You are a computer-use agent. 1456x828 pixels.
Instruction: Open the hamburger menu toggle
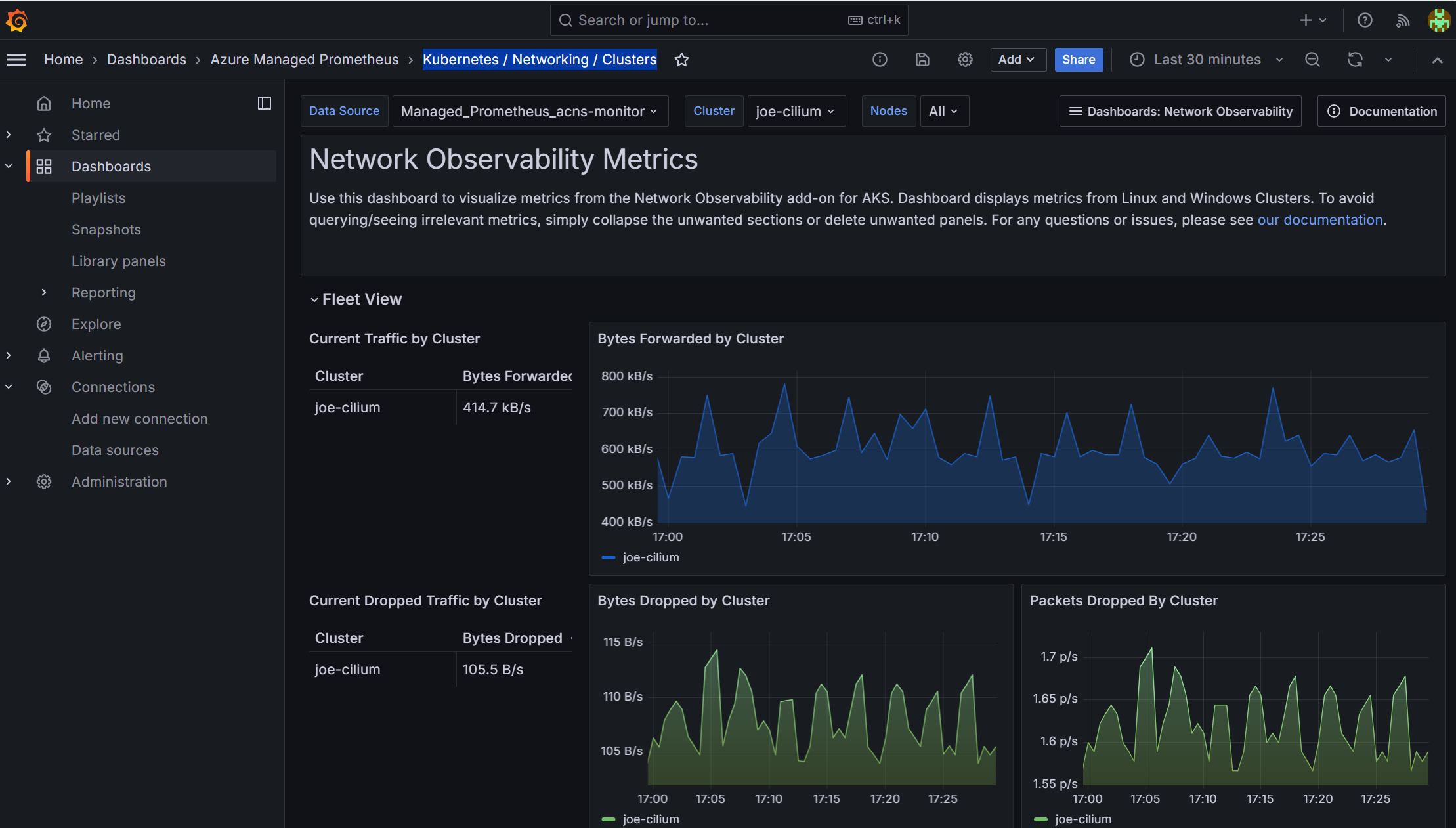(16, 60)
